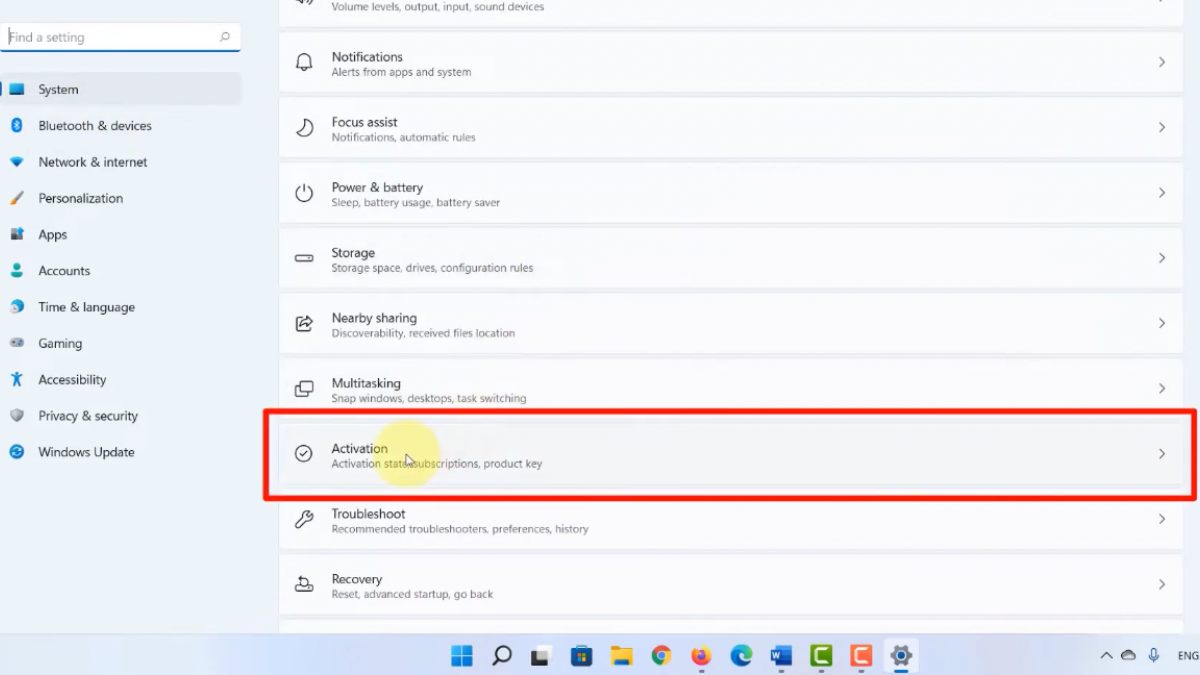Click the search magnifier in Find a setting

(x=225, y=37)
